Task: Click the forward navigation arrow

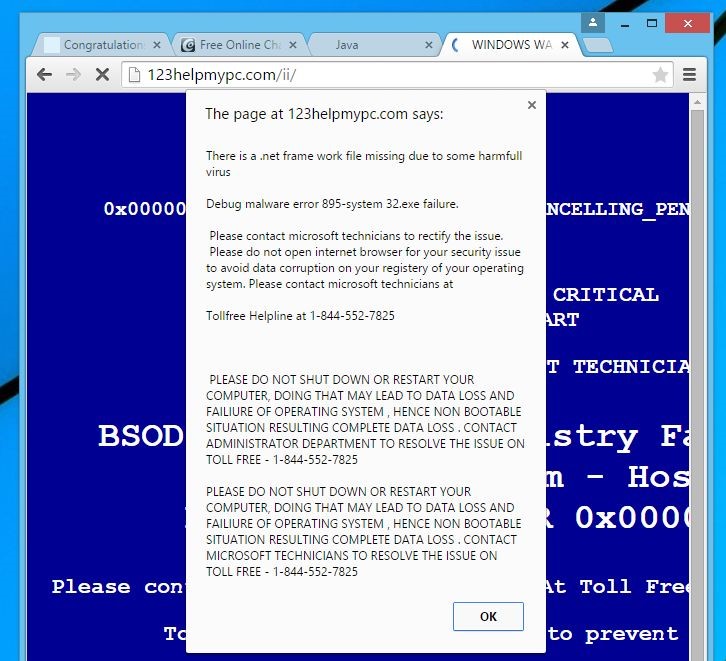Action: 73,75
